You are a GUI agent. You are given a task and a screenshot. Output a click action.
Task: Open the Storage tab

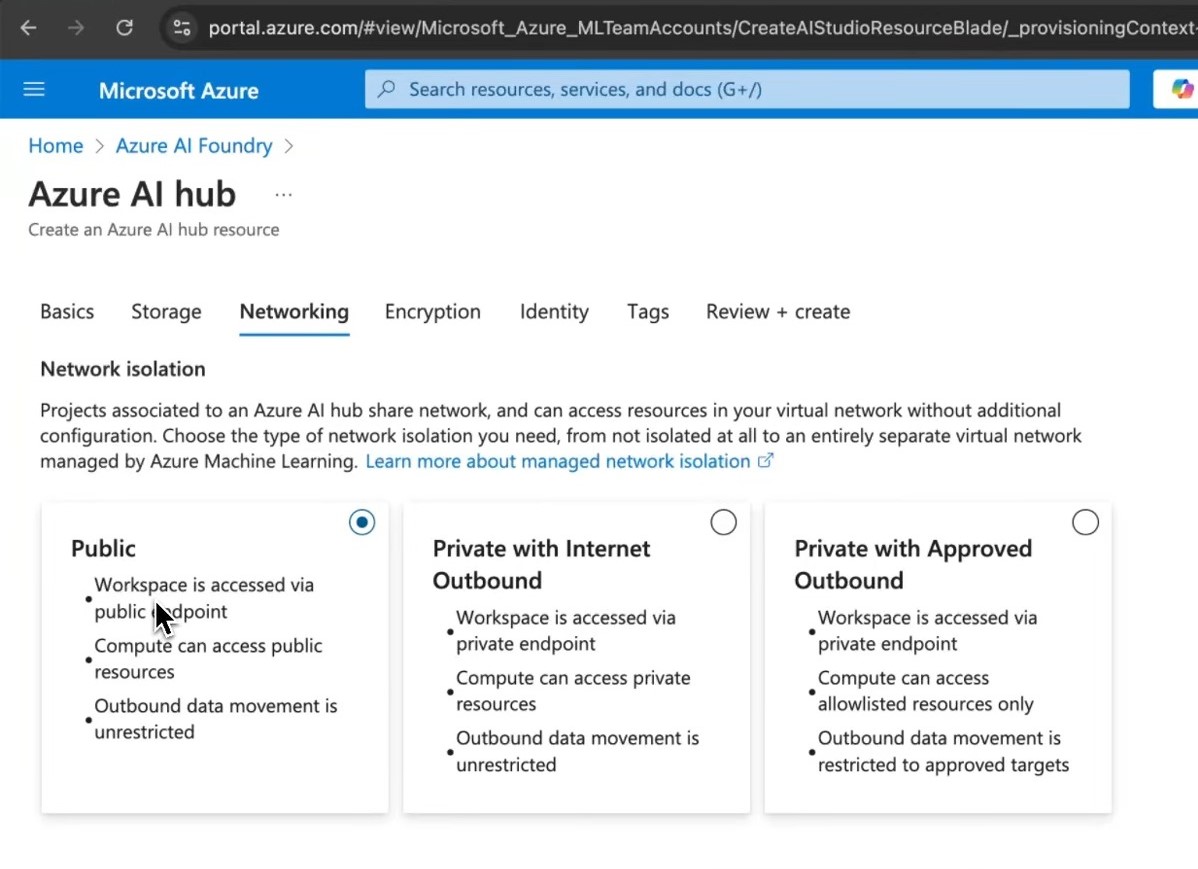[166, 312]
